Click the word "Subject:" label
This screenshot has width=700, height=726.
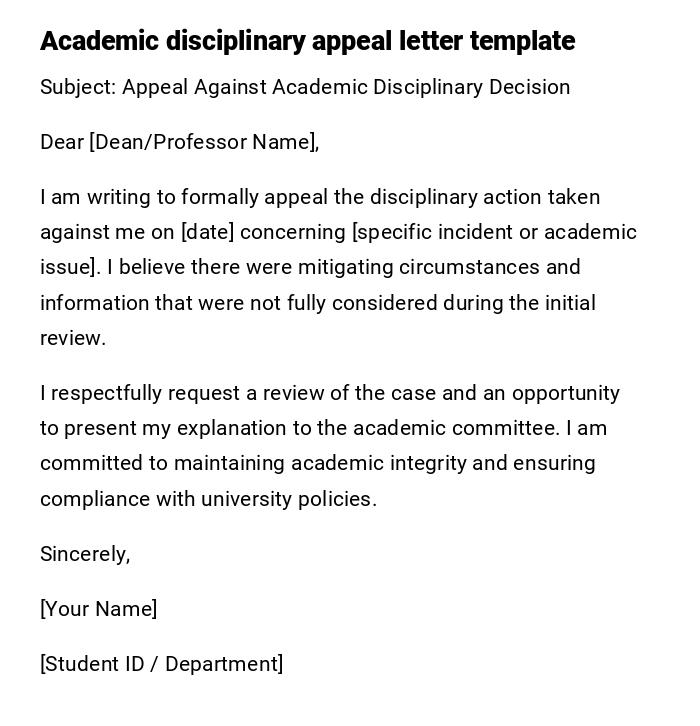point(78,87)
